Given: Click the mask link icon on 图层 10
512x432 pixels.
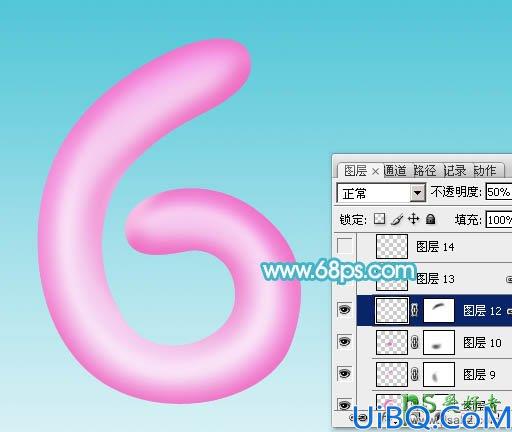Looking at the screenshot, I should (x=415, y=342).
